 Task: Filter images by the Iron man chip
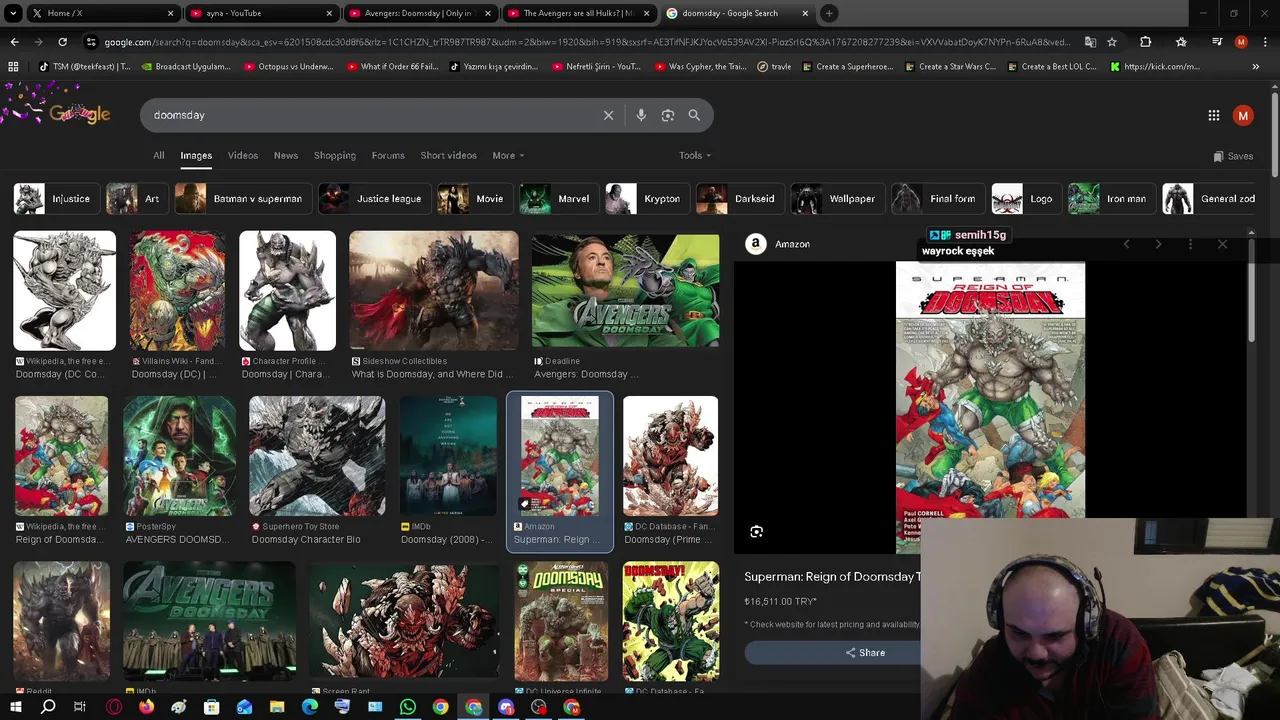tap(1112, 199)
